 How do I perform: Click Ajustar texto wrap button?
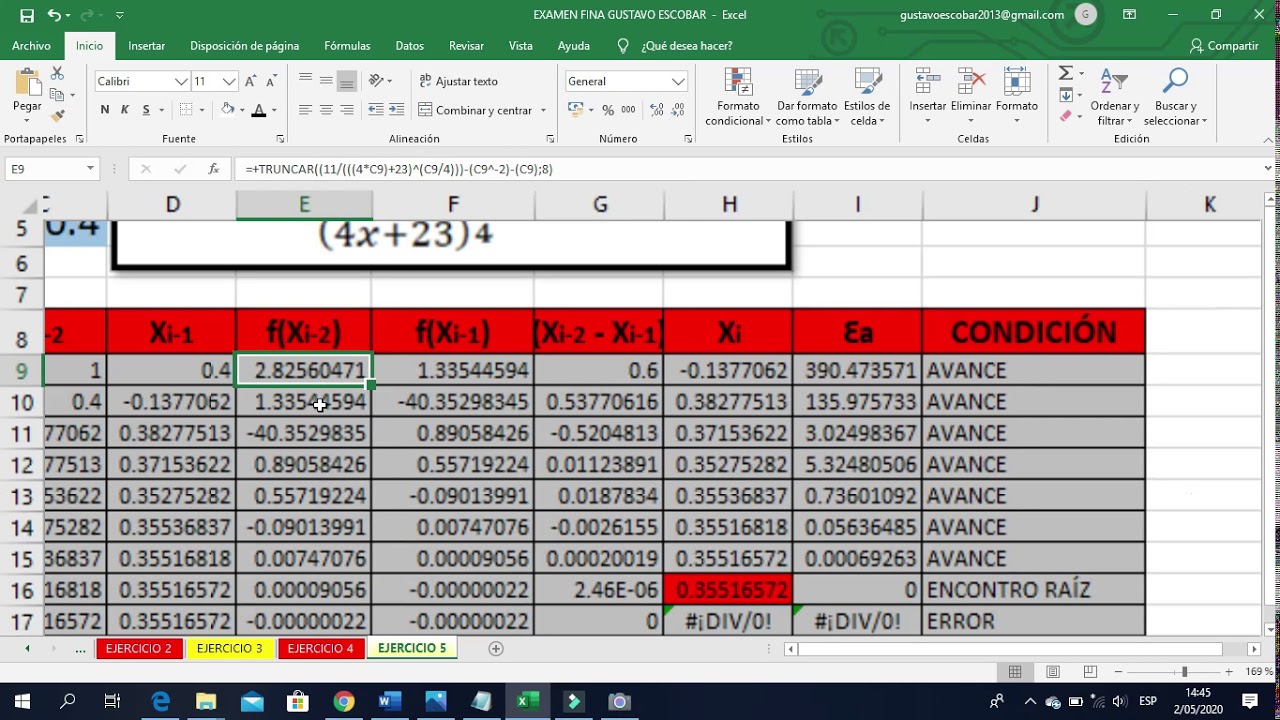pyautogui.click(x=458, y=81)
